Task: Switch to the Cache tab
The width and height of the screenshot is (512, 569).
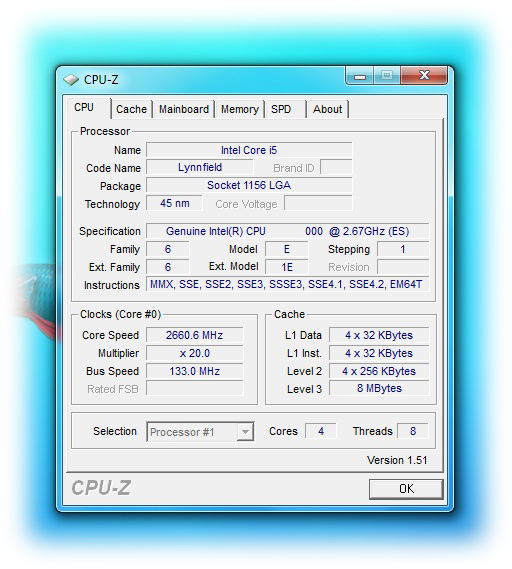Action: pos(131,109)
